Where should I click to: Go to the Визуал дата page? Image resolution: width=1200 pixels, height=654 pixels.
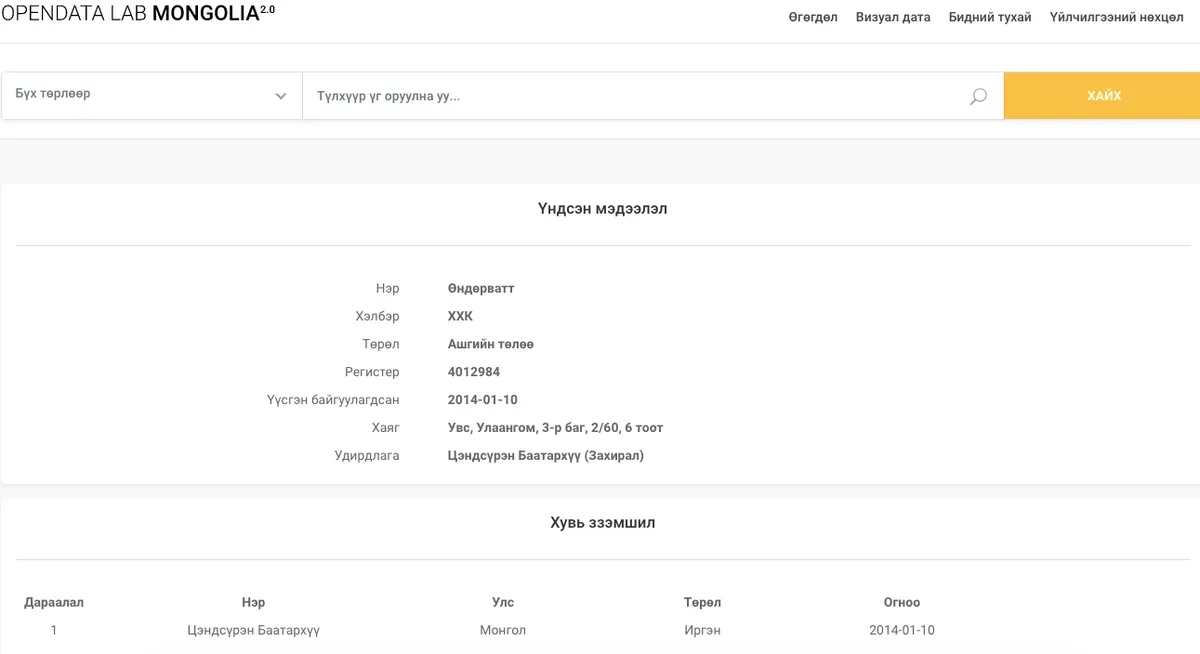pos(893,17)
